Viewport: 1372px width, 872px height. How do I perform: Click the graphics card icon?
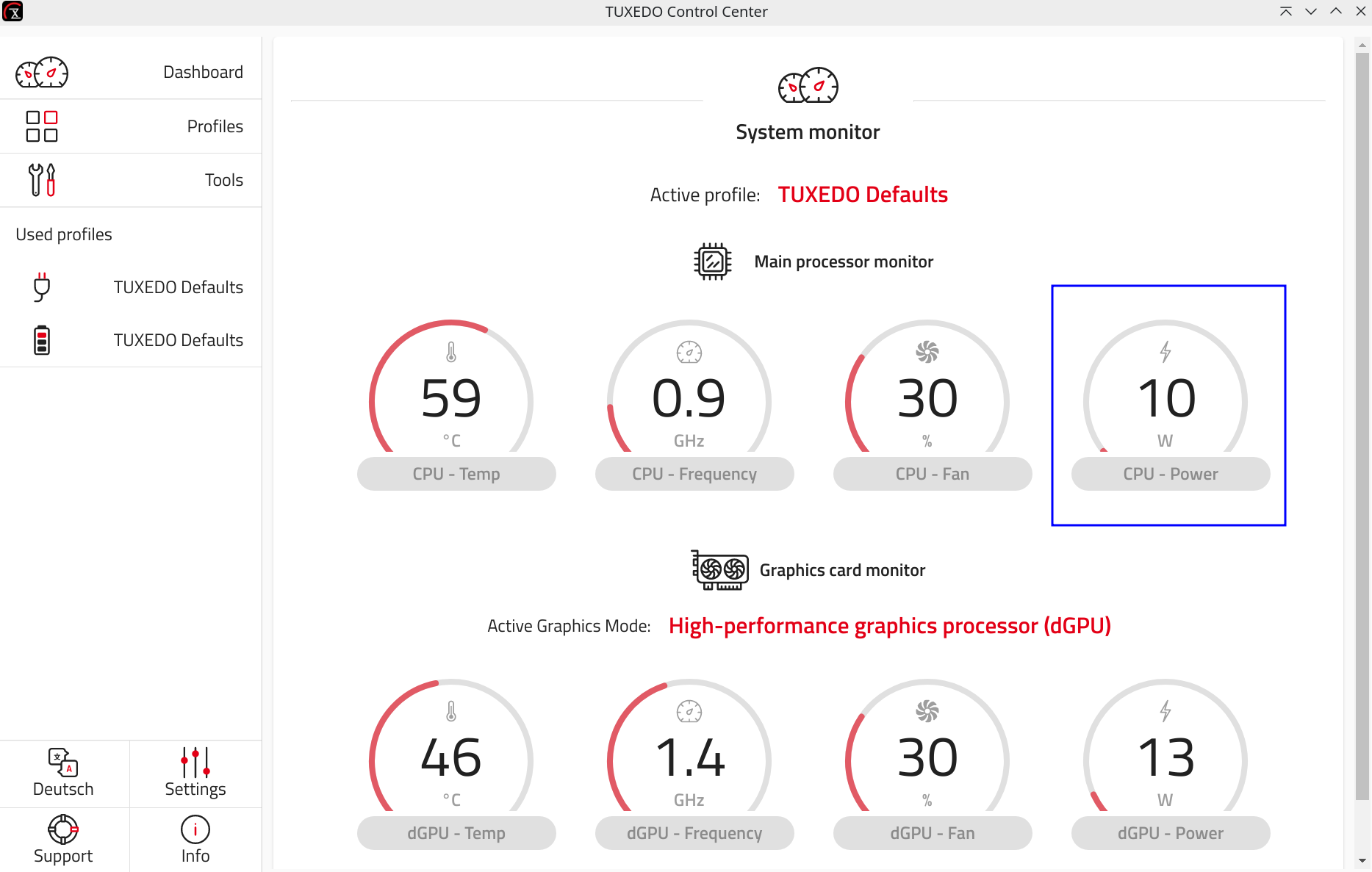point(720,570)
